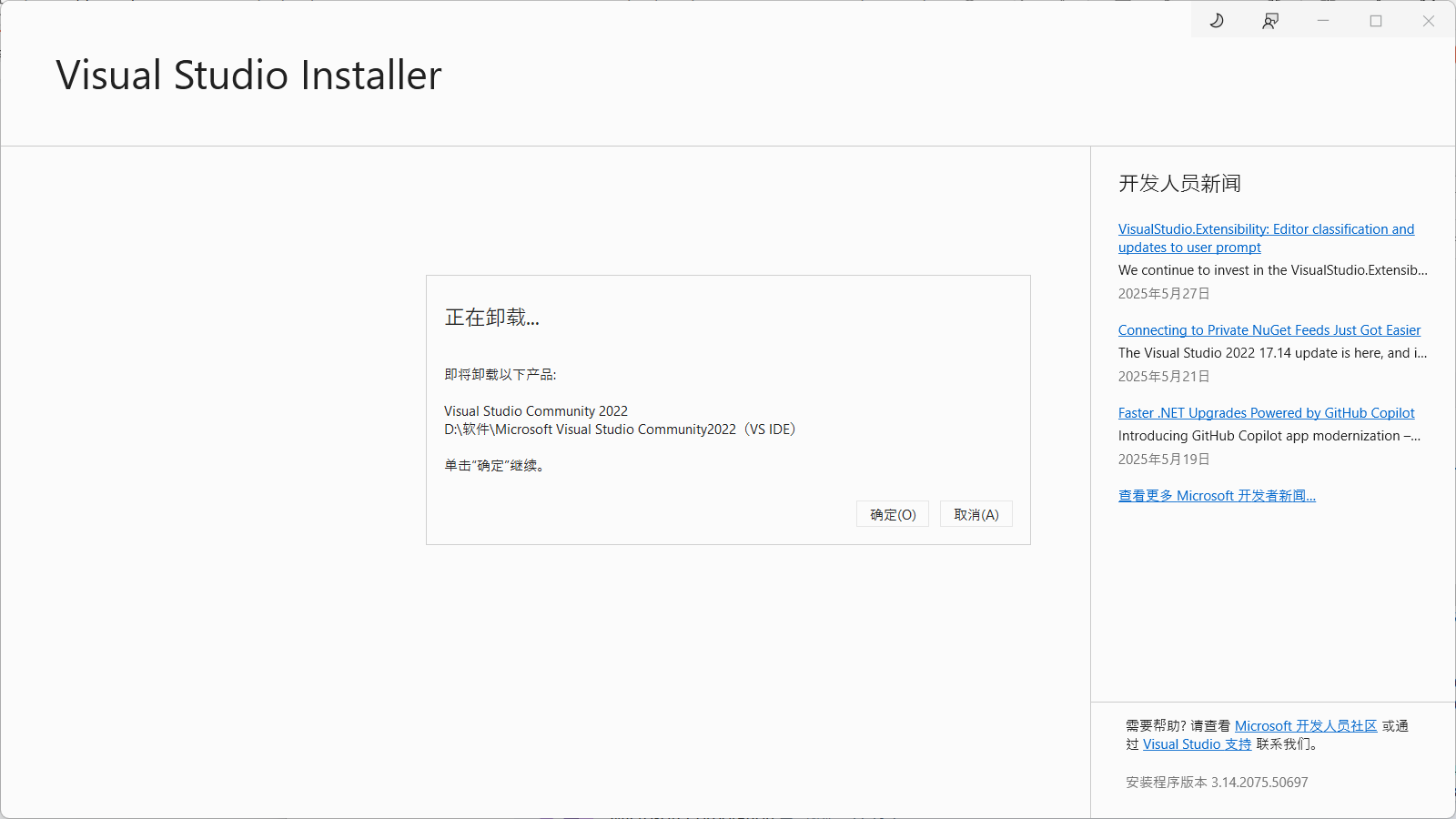Select the Visual Studio Installer title
Viewport: 1456px width, 819px height.
pyautogui.click(x=248, y=75)
